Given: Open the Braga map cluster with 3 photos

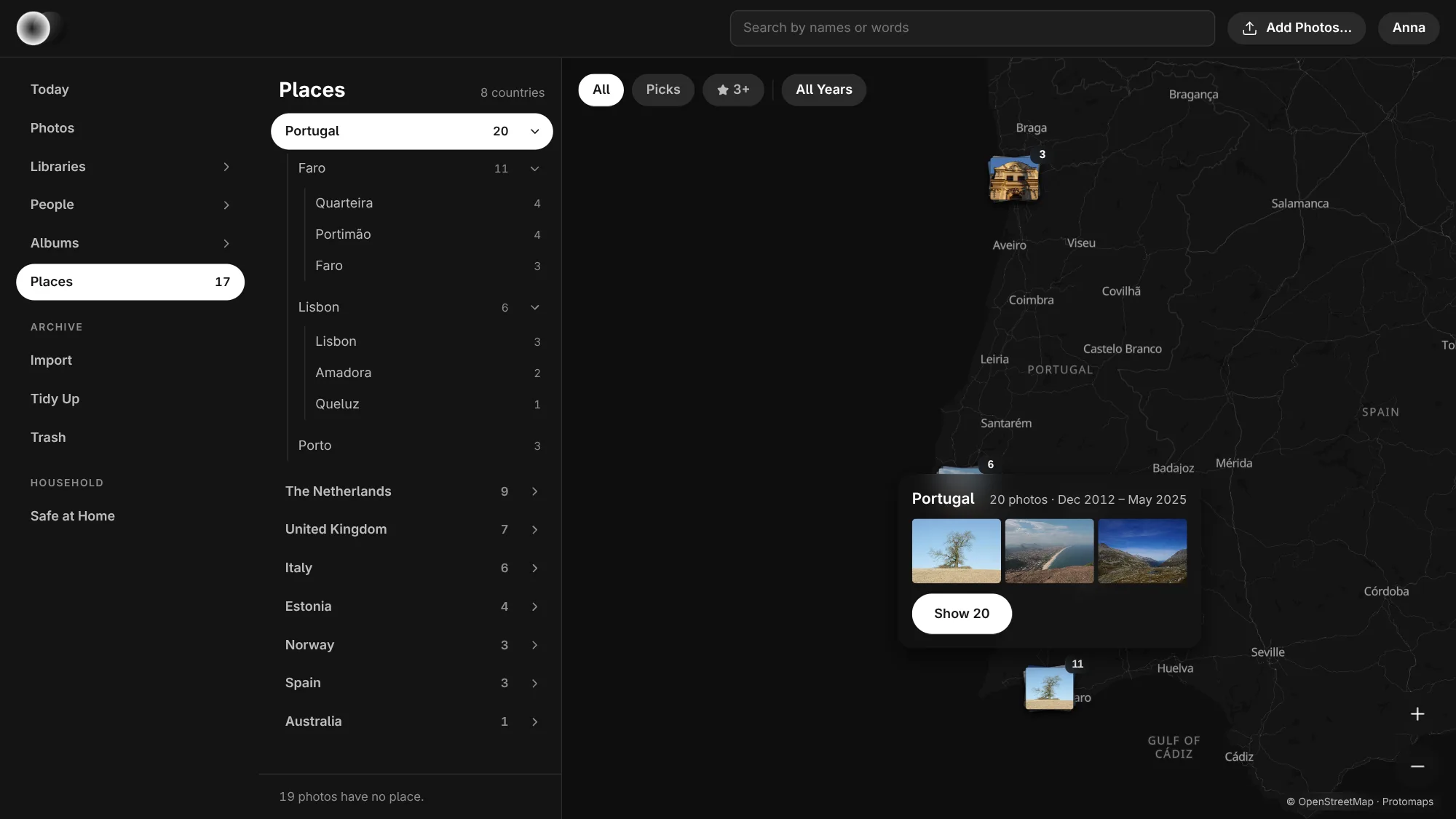Looking at the screenshot, I should [x=1014, y=178].
